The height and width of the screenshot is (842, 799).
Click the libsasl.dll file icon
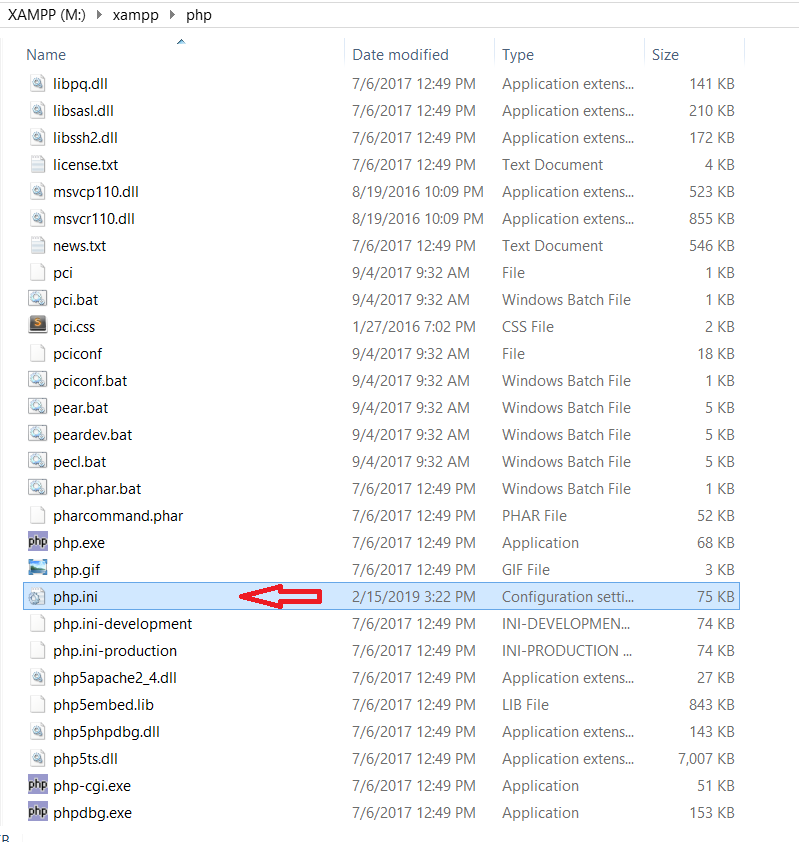(x=38, y=110)
